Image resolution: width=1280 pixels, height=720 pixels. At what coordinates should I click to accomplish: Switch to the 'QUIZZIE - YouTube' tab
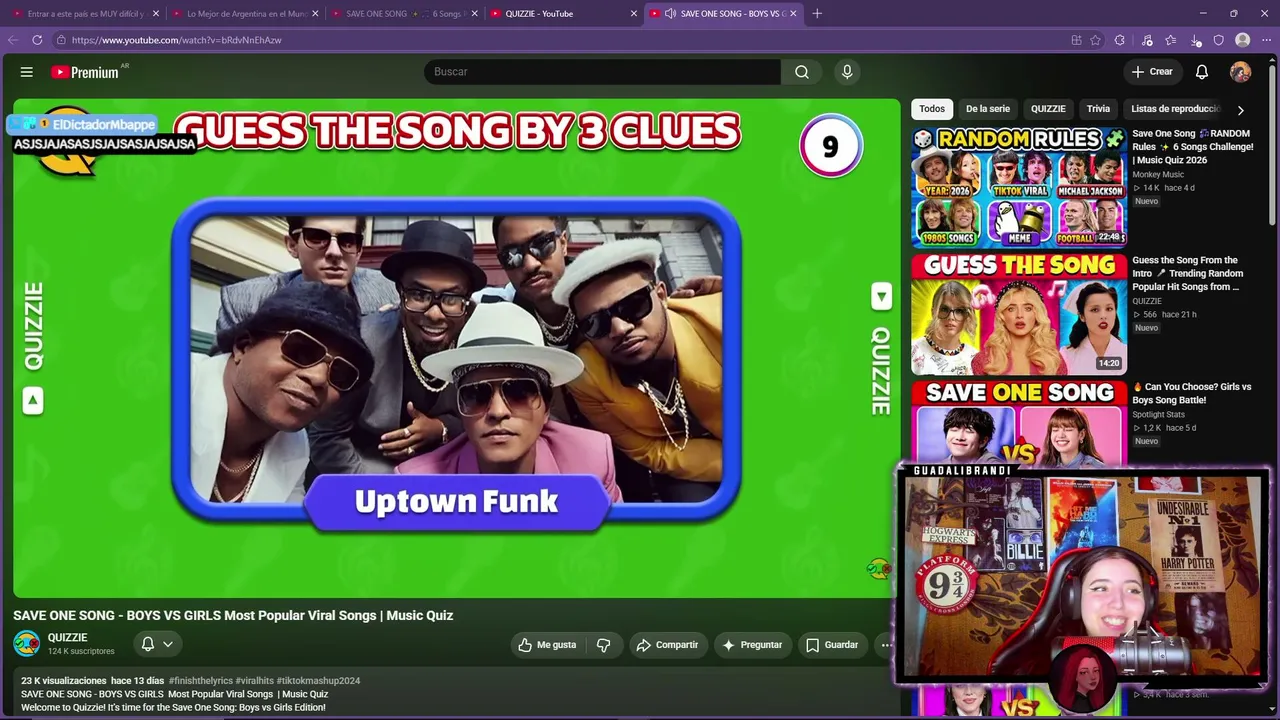point(562,14)
